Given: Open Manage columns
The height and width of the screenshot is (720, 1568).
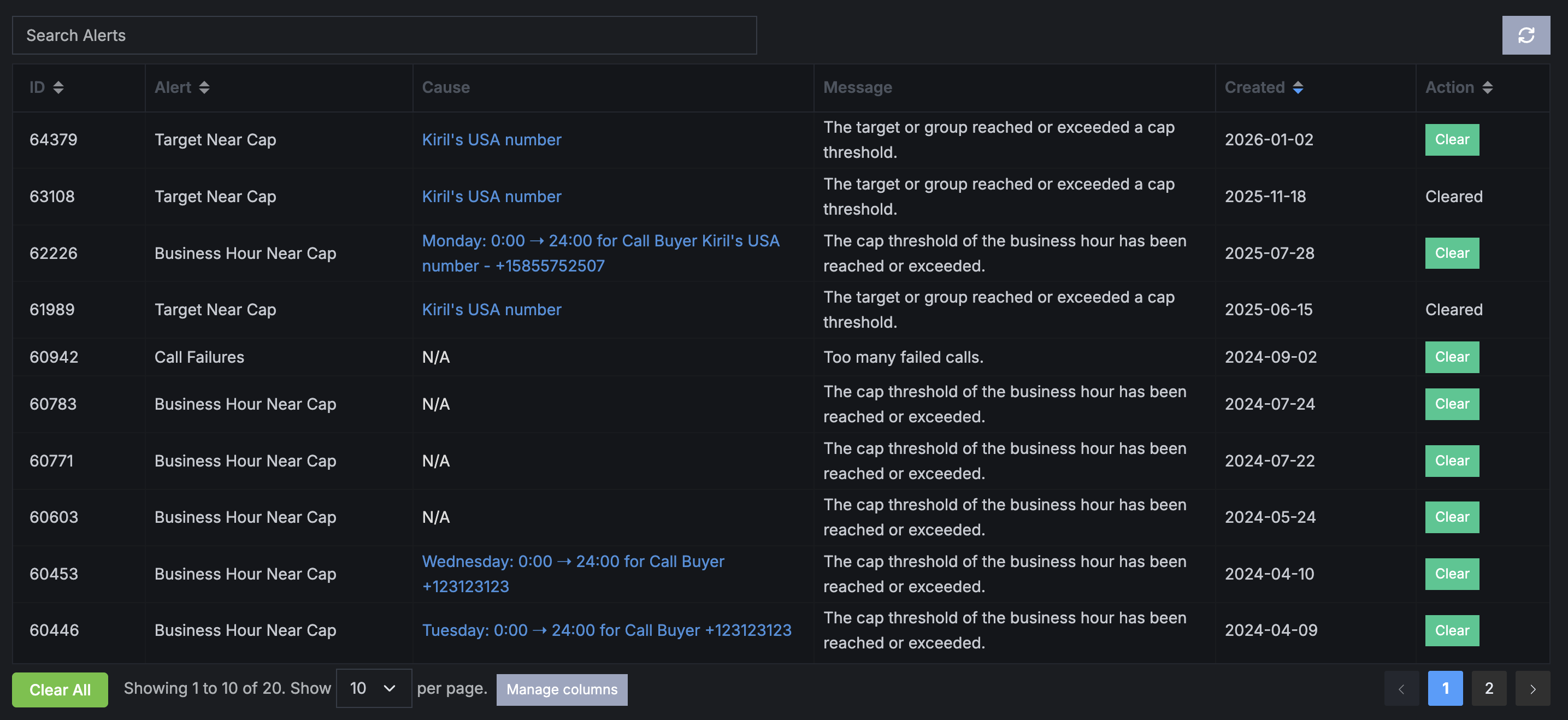Looking at the screenshot, I should [x=562, y=689].
